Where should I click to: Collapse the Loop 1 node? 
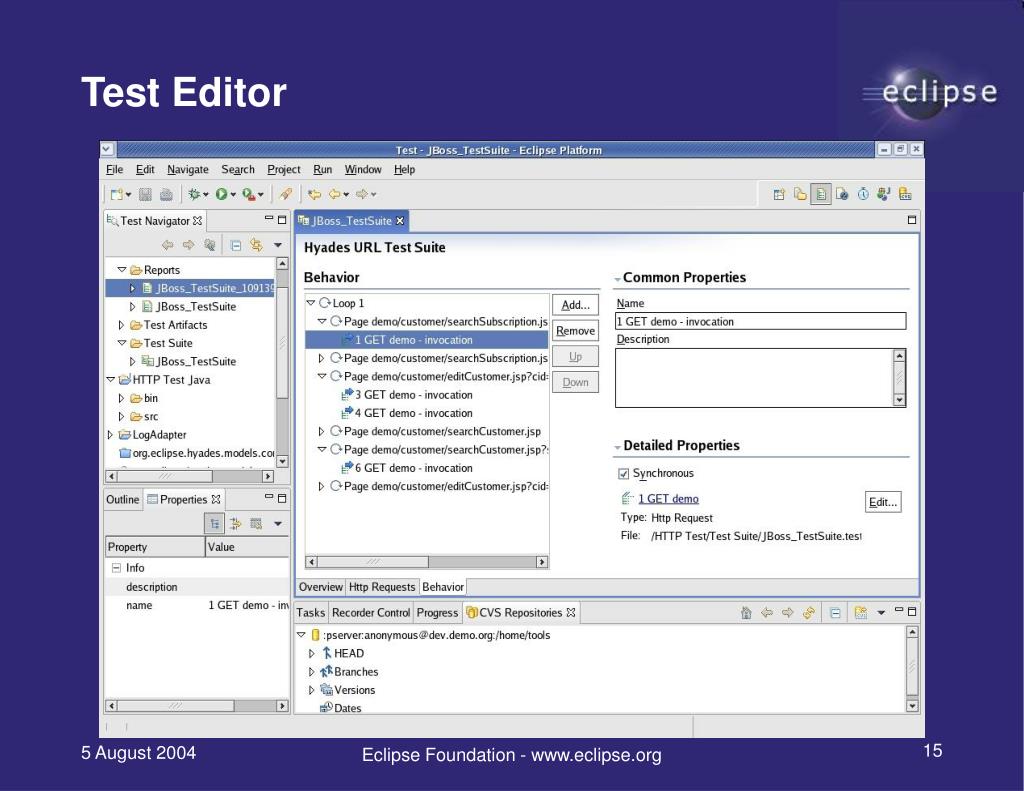[x=312, y=303]
